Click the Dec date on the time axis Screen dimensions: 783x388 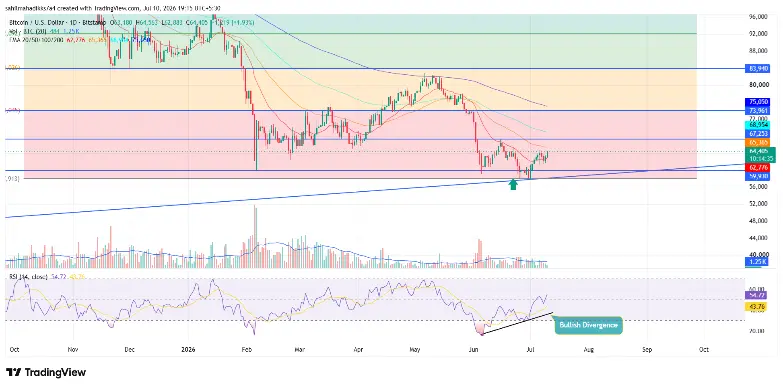point(129,349)
